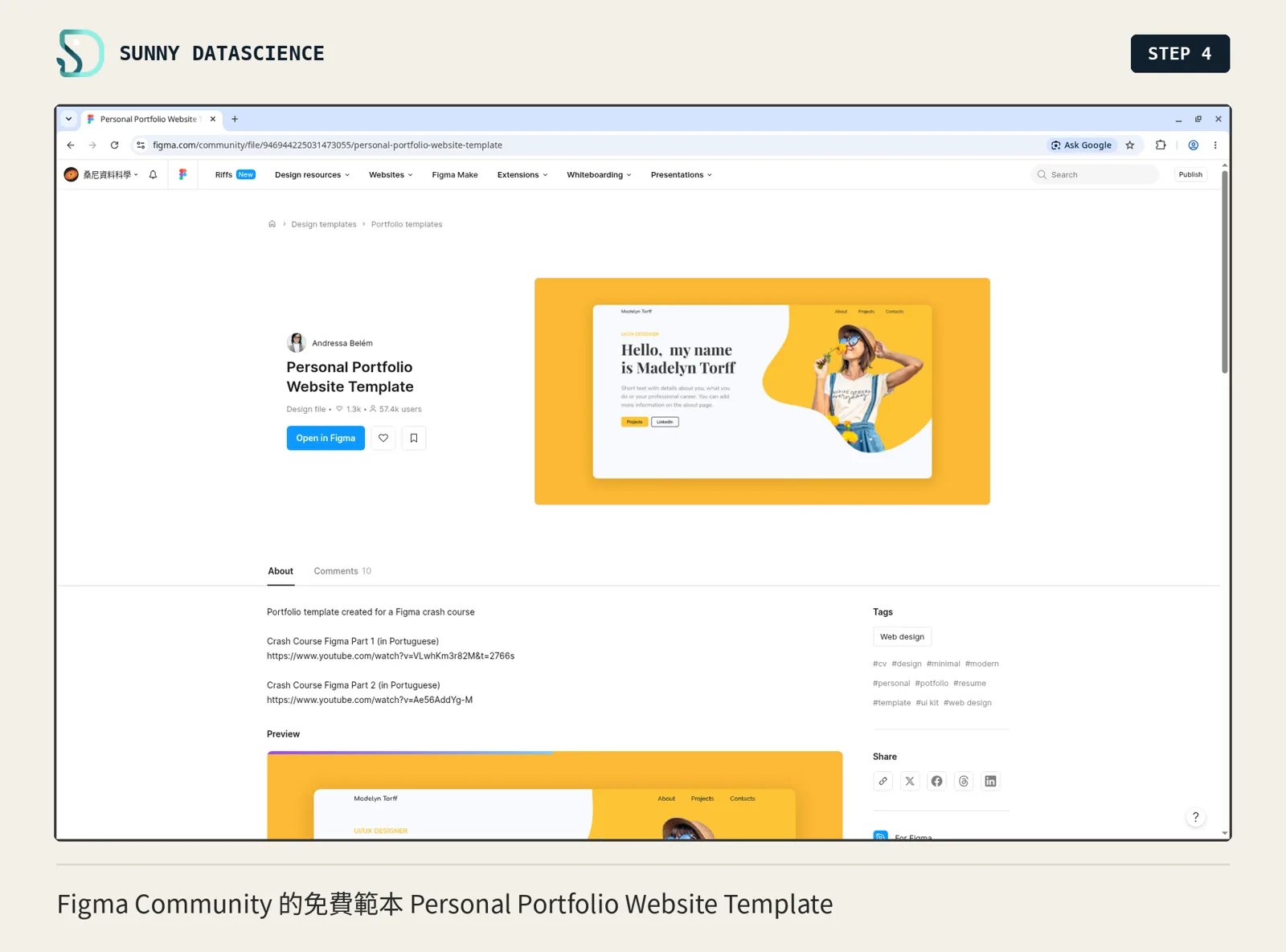Click Ask Google button in address bar
This screenshot has height=952, width=1286.
(x=1082, y=145)
